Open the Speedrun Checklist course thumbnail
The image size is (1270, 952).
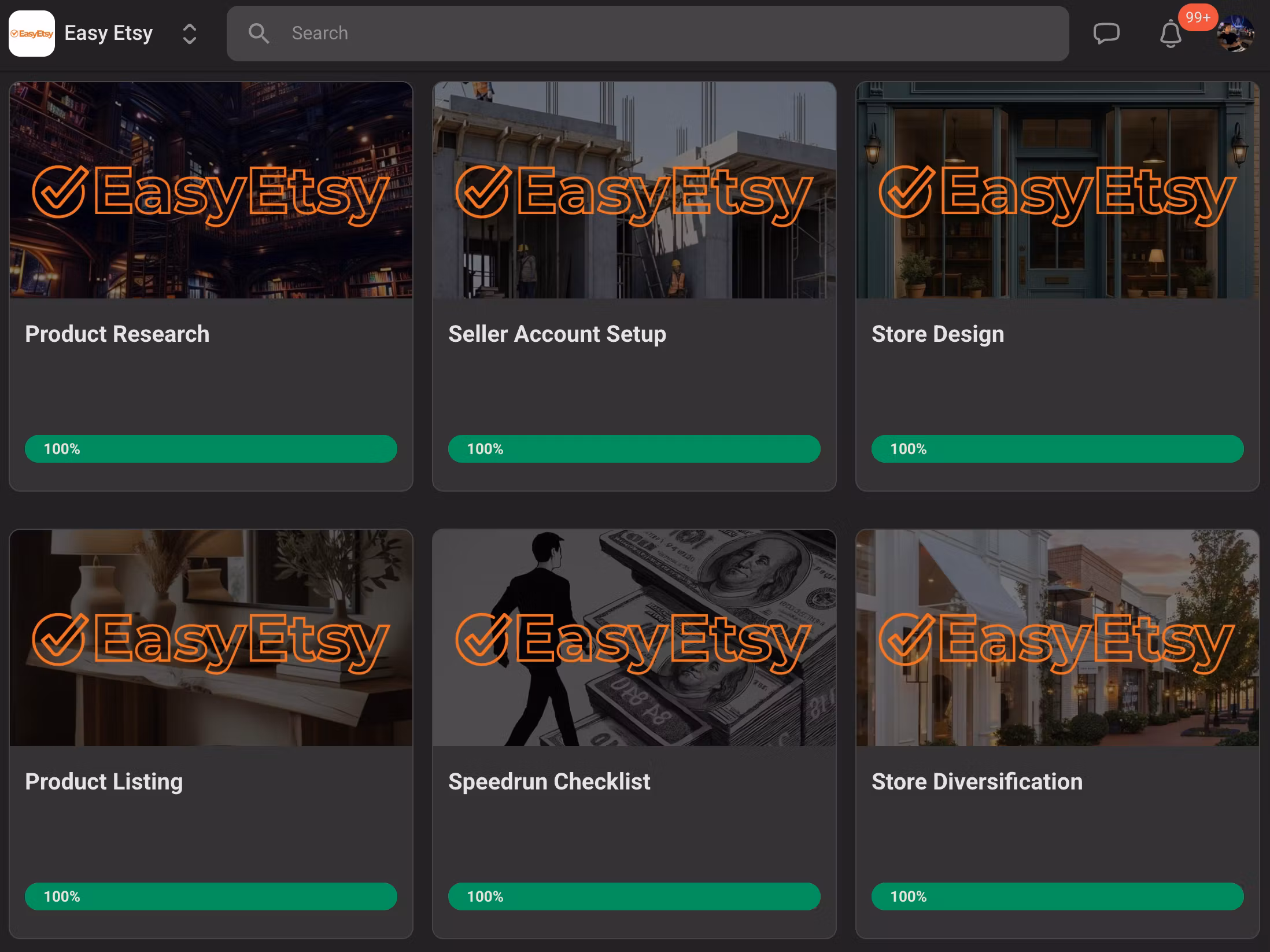(634, 638)
